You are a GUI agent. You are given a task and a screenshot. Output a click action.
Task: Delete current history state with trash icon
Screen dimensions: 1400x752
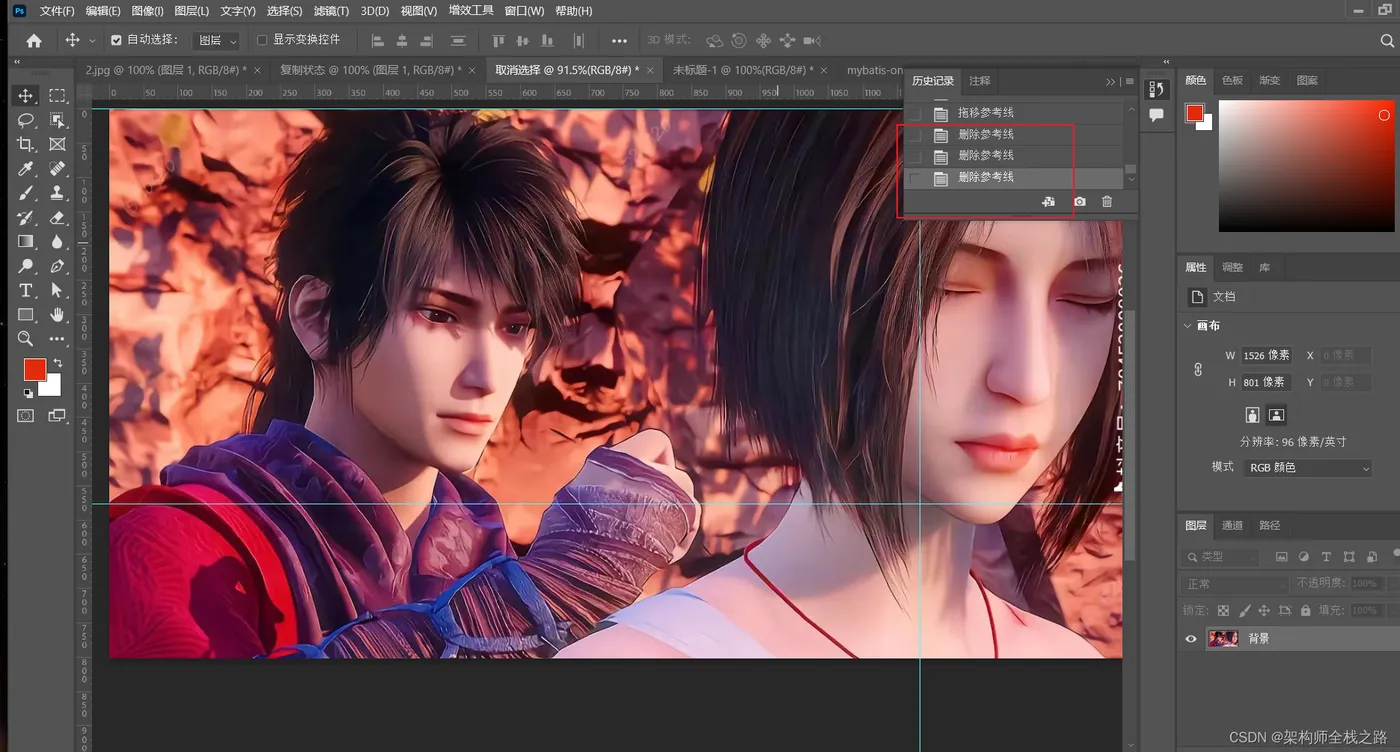click(1107, 202)
